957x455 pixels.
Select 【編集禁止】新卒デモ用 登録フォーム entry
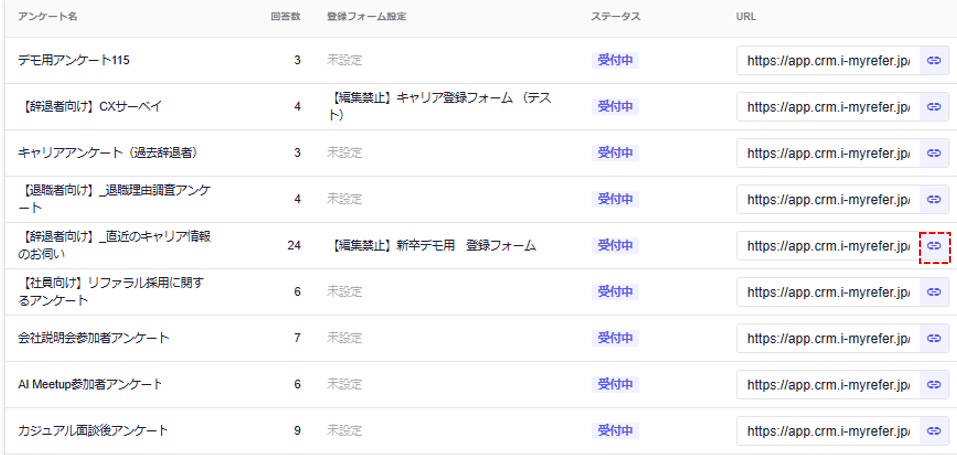431,246
